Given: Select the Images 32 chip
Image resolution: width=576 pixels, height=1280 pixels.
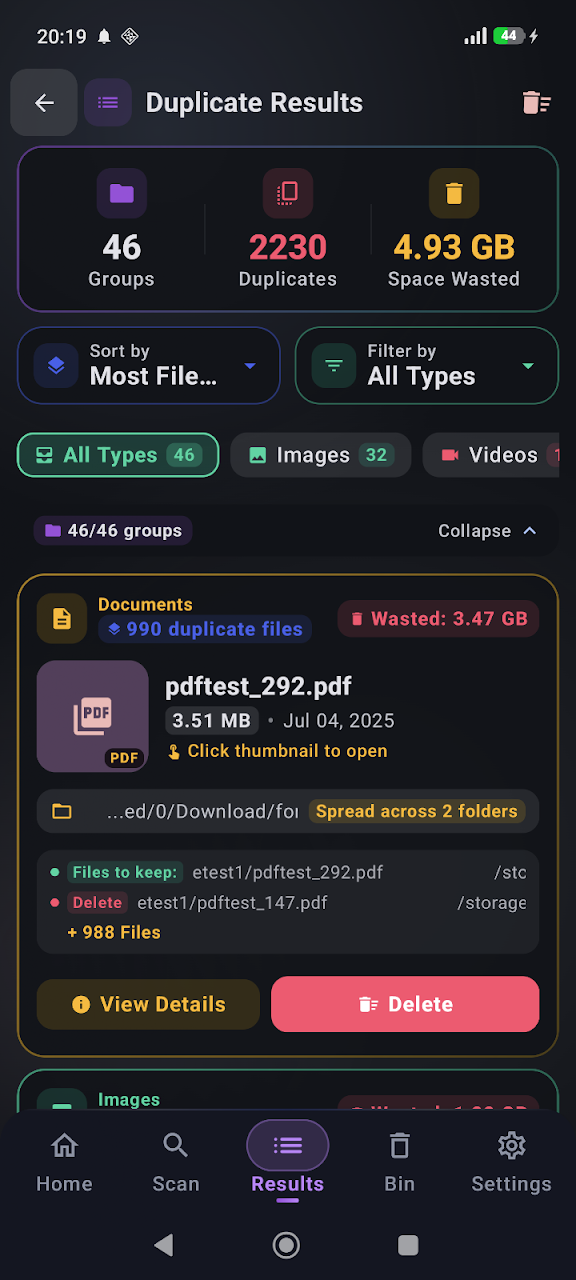Looking at the screenshot, I should pos(321,455).
